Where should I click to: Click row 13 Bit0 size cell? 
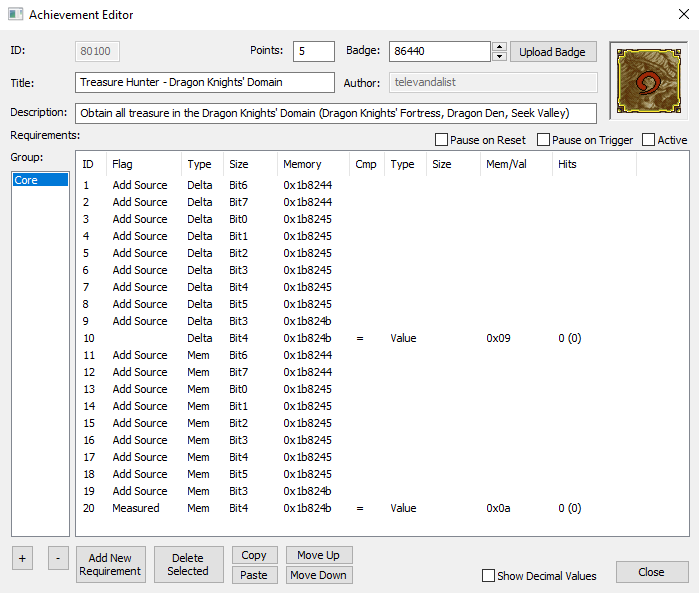click(238, 389)
